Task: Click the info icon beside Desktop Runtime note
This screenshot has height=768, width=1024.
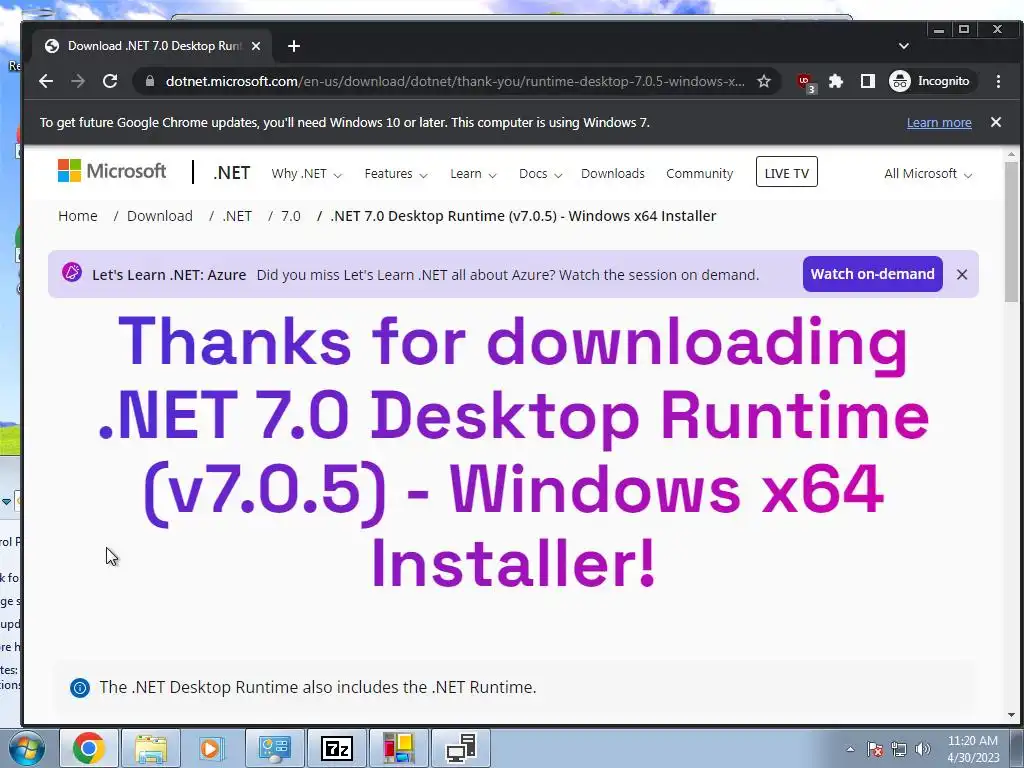Action: point(80,688)
